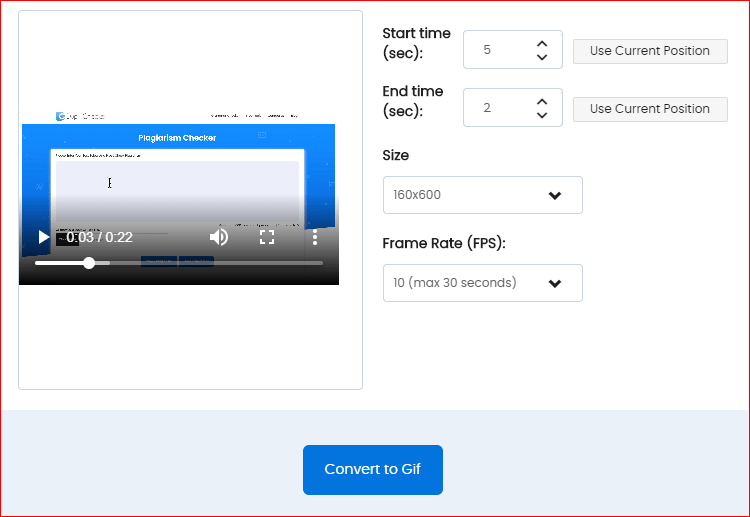This screenshot has height=517, width=750.
Task: Enter fullscreen mode on video player
Action: pyautogui.click(x=267, y=237)
